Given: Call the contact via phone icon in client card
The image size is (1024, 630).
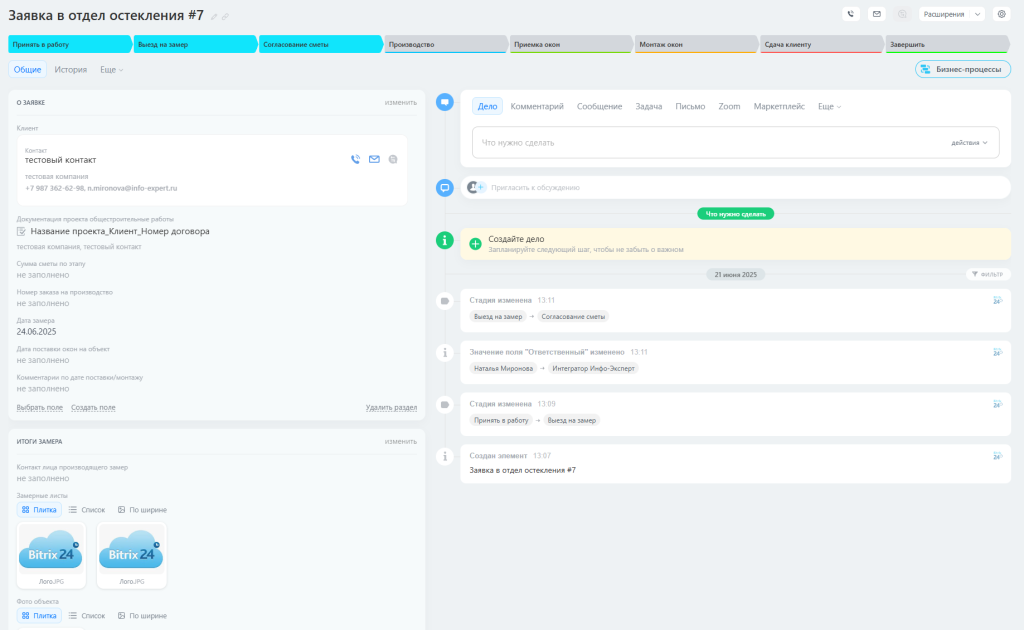Looking at the screenshot, I should click(355, 159).
